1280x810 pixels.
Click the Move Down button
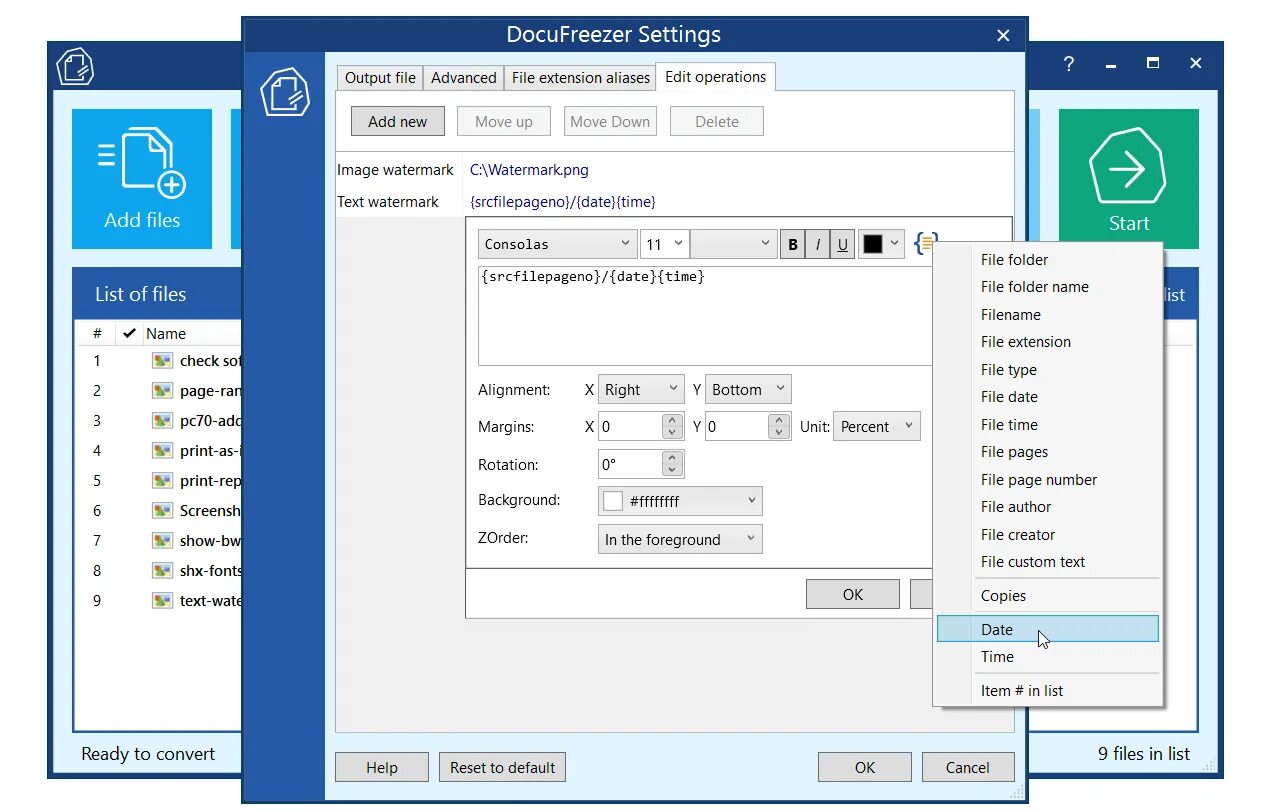(x=610, y=122)
